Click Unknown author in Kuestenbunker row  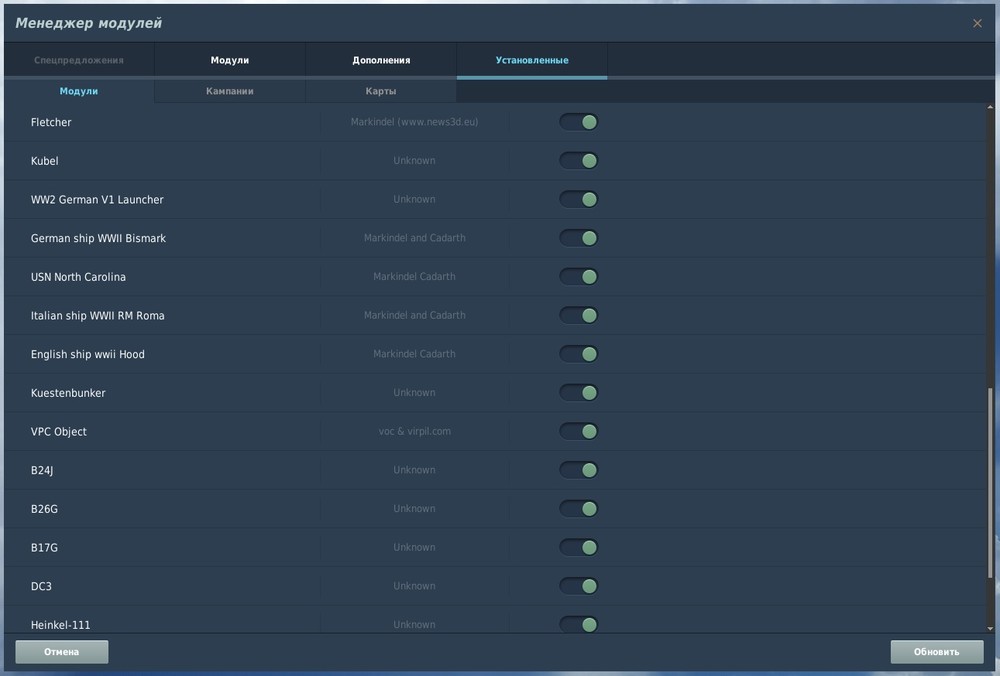[415, 393]
